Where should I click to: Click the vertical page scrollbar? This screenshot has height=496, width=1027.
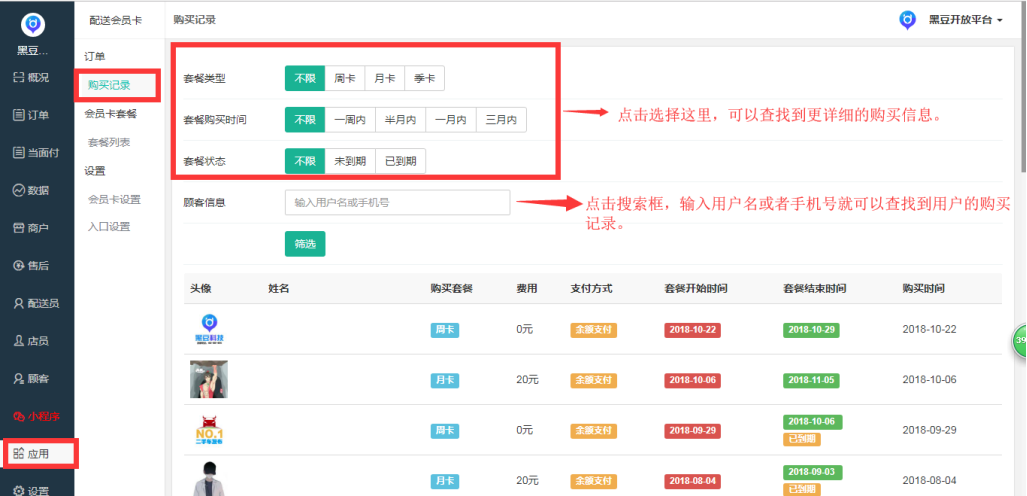pos(1023,85)
